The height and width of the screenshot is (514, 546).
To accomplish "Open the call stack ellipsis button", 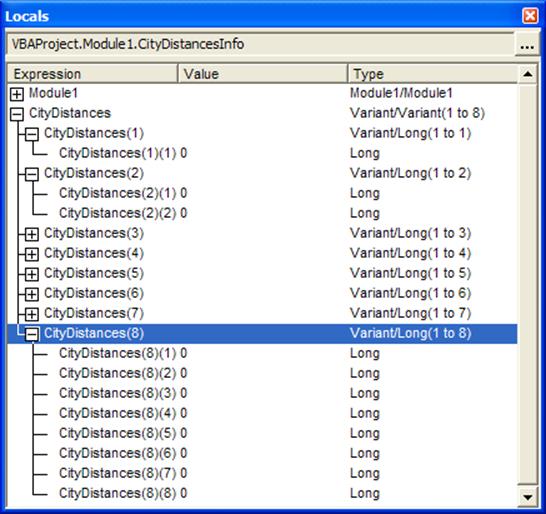I will [x=527, y=44].
